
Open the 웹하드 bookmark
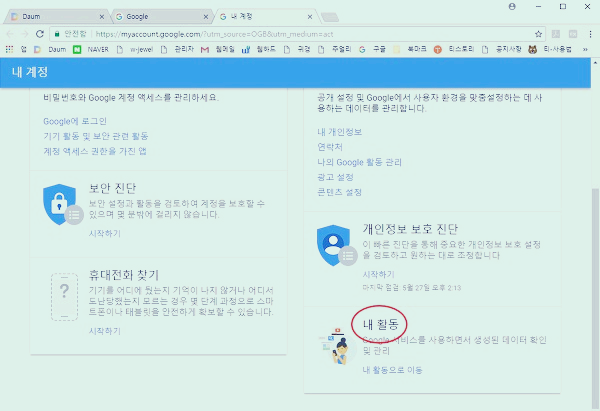coord(259,49)
